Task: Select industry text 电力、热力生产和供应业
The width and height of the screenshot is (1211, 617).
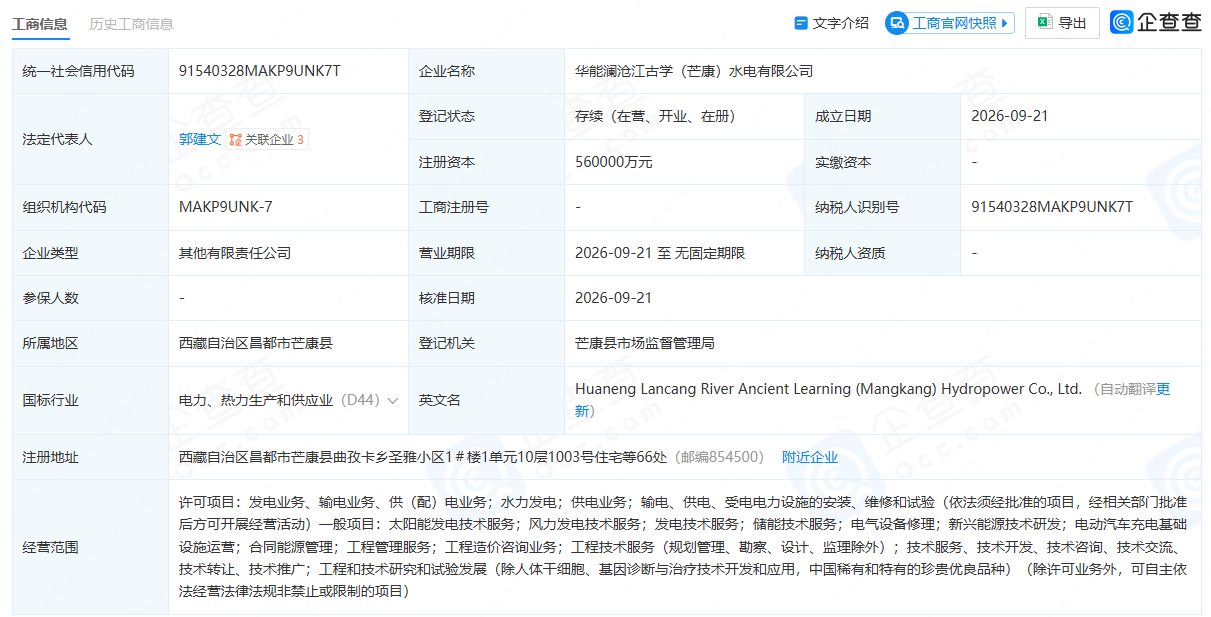Action: [256, 400]
